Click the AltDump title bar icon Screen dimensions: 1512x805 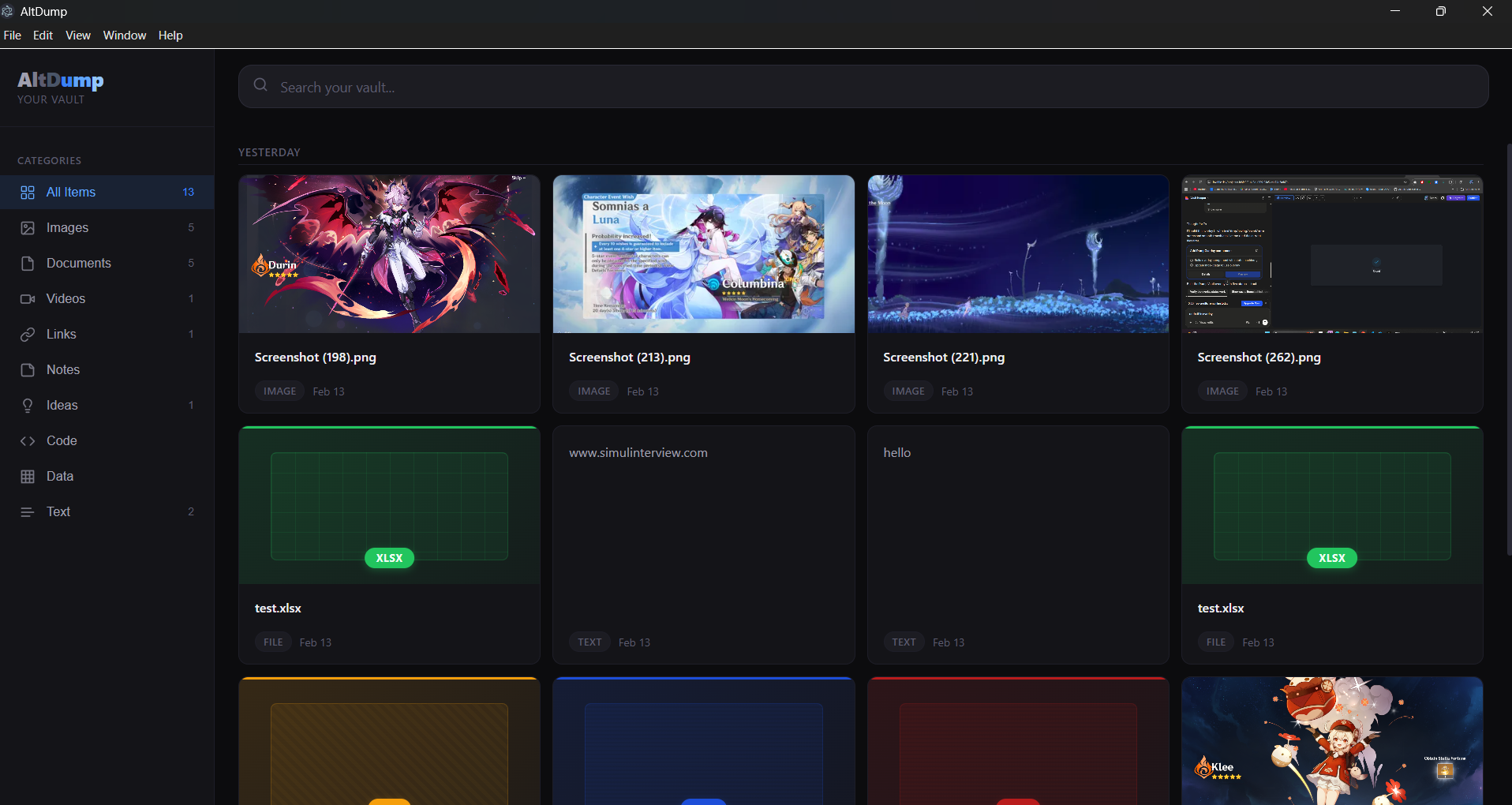click(8, 10)
